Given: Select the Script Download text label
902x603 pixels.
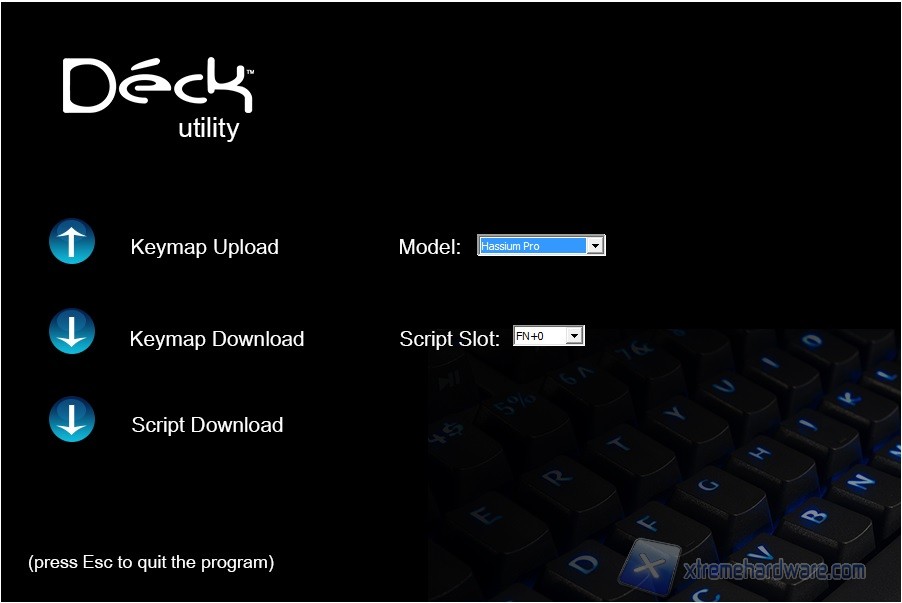Looking at the screenshot, I should click(x=207, y=425).
